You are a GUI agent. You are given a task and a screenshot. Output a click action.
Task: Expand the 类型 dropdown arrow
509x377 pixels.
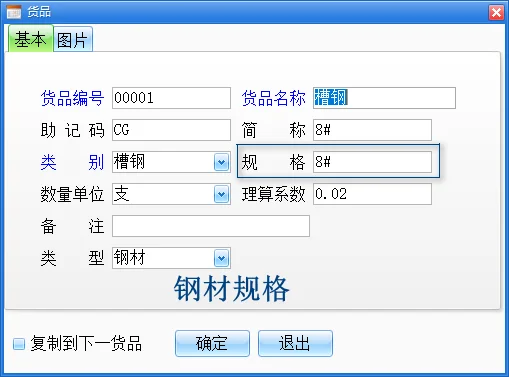(222, 258)
